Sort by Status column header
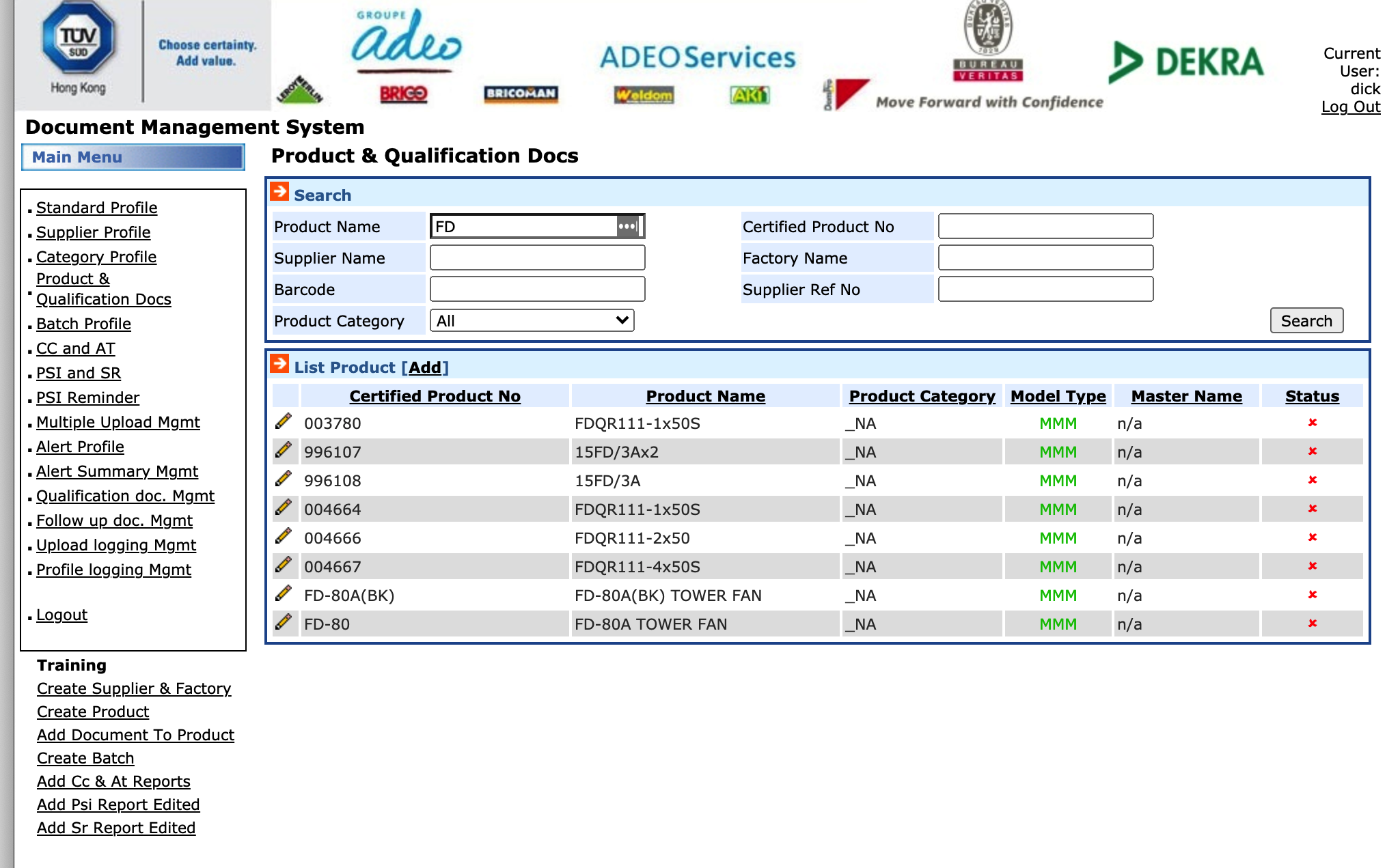 pos(1312,396)
